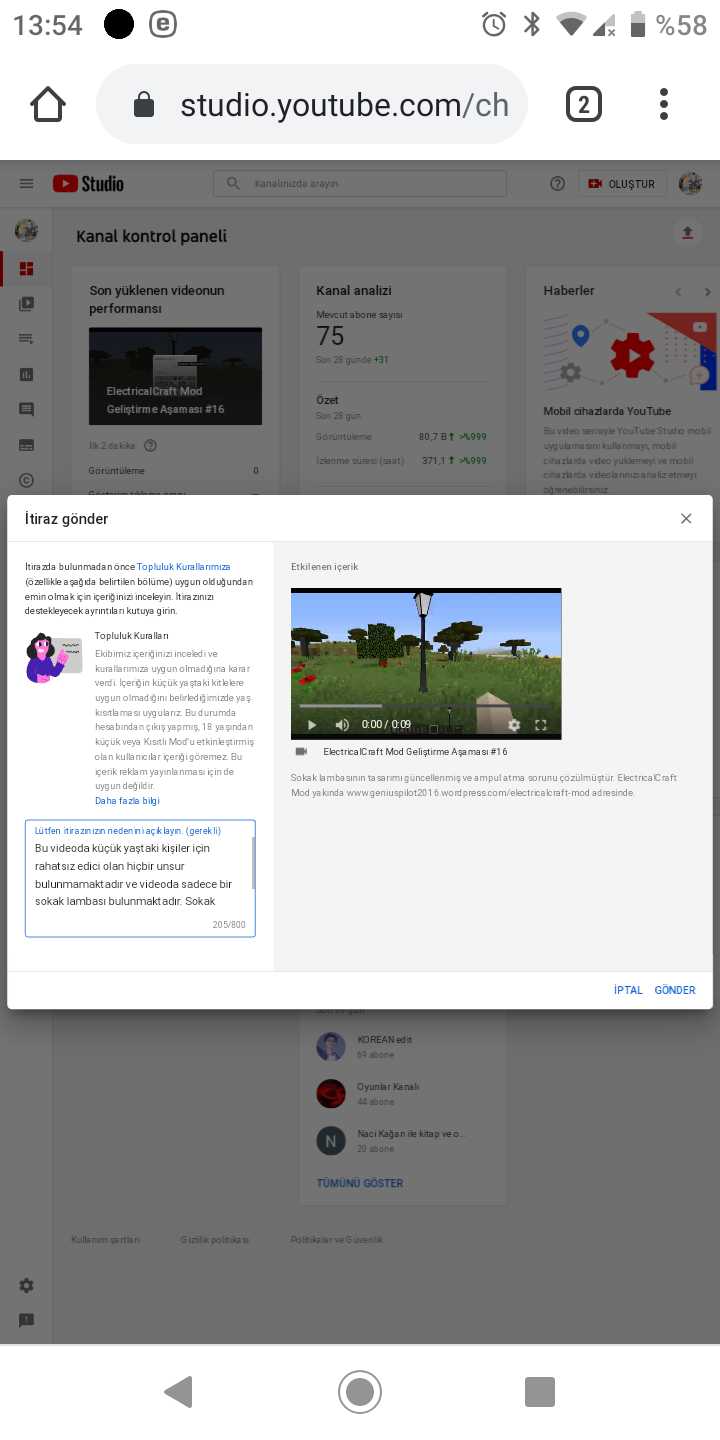Open video player settings gear
This screenshot has width=720, height=1440.
click(x=514, y=725)
